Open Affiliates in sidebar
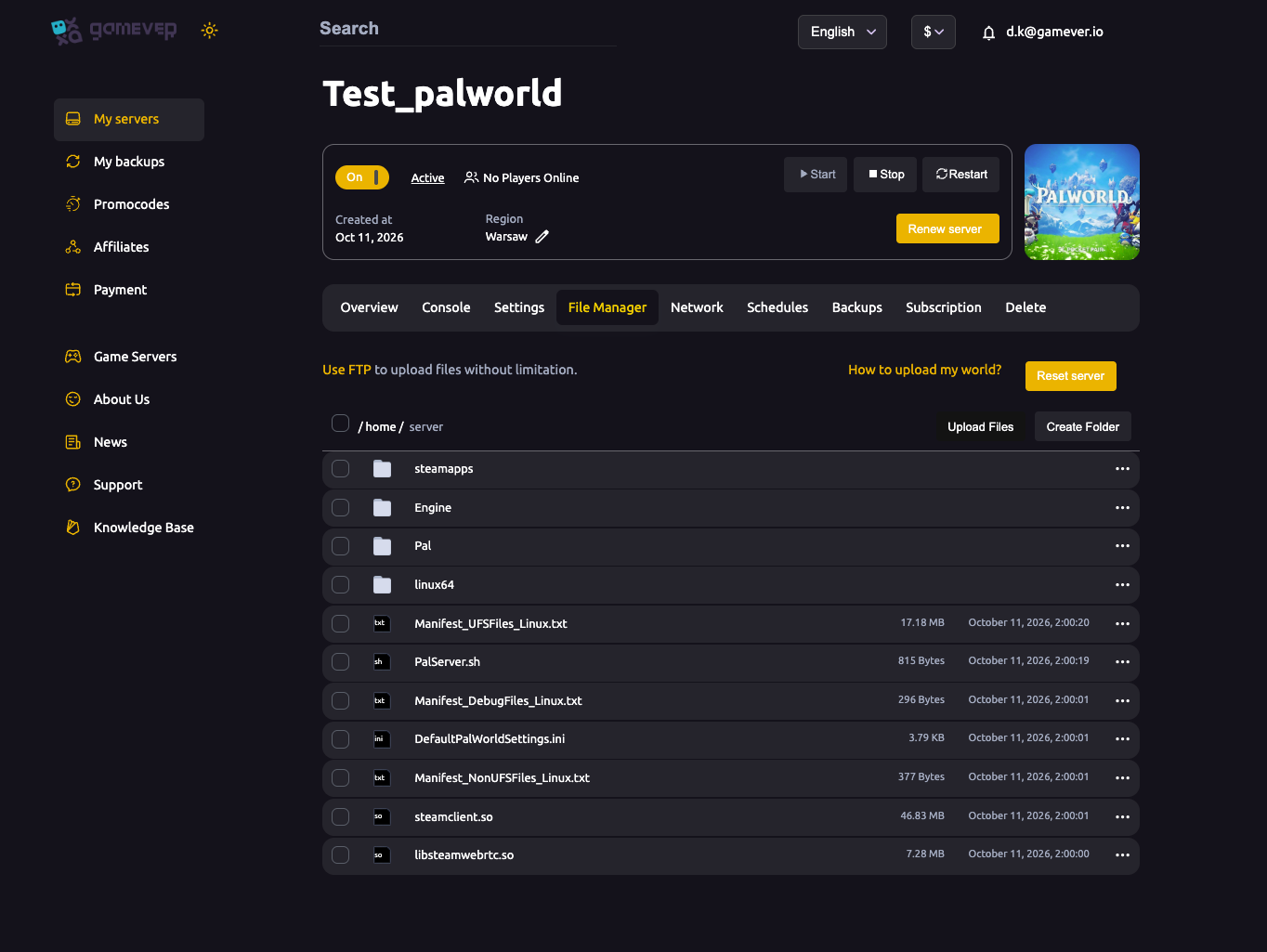The image size is (1267, 952). (x=129, y=247)
